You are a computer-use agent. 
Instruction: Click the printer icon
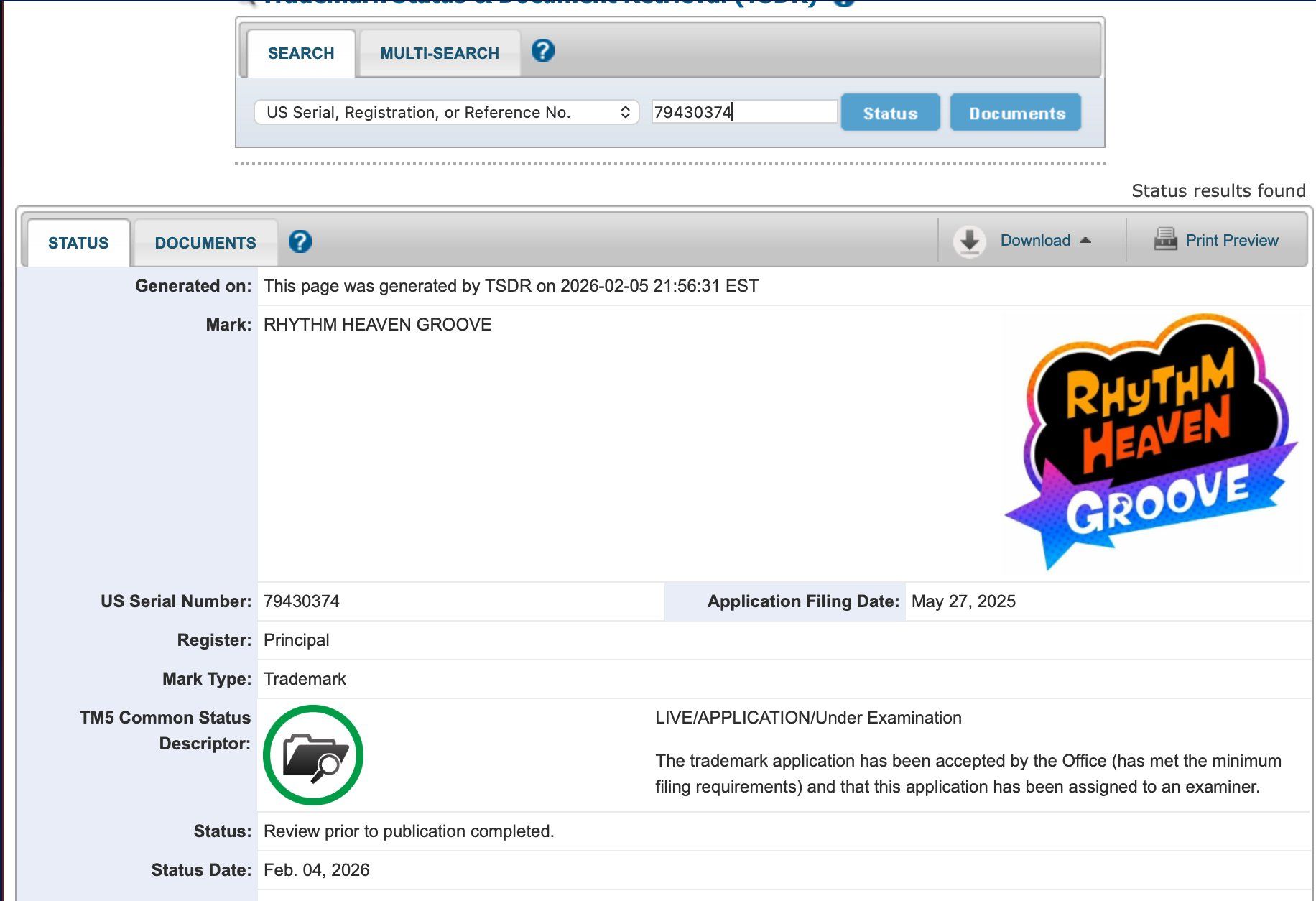point(1165,239)
